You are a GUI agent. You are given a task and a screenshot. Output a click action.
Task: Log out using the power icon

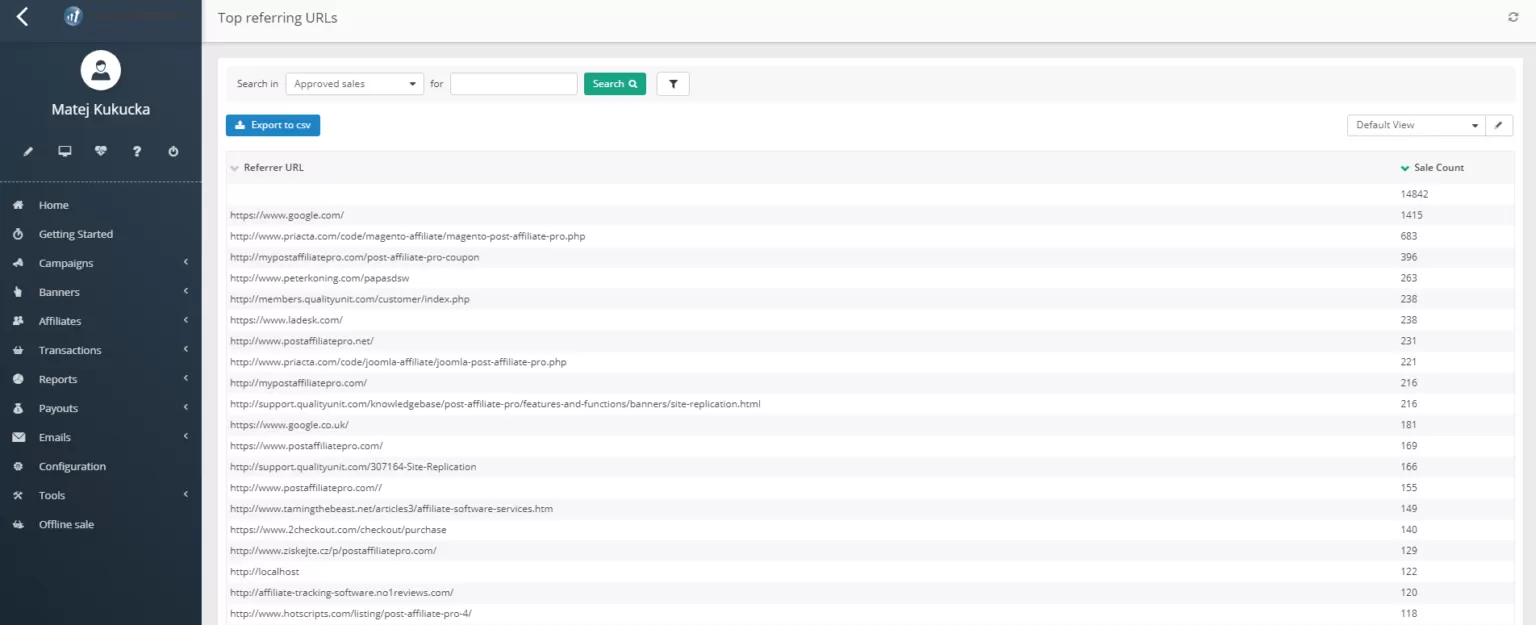[x=171, y=150]
